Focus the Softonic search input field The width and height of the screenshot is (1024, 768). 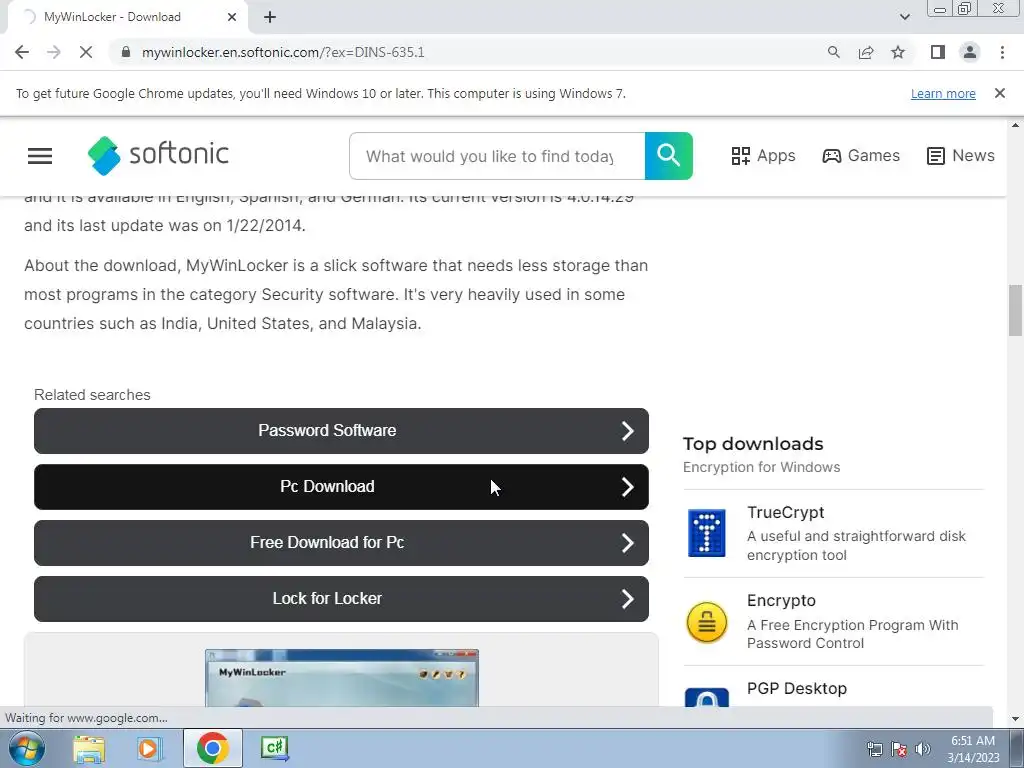coord(497,156)
